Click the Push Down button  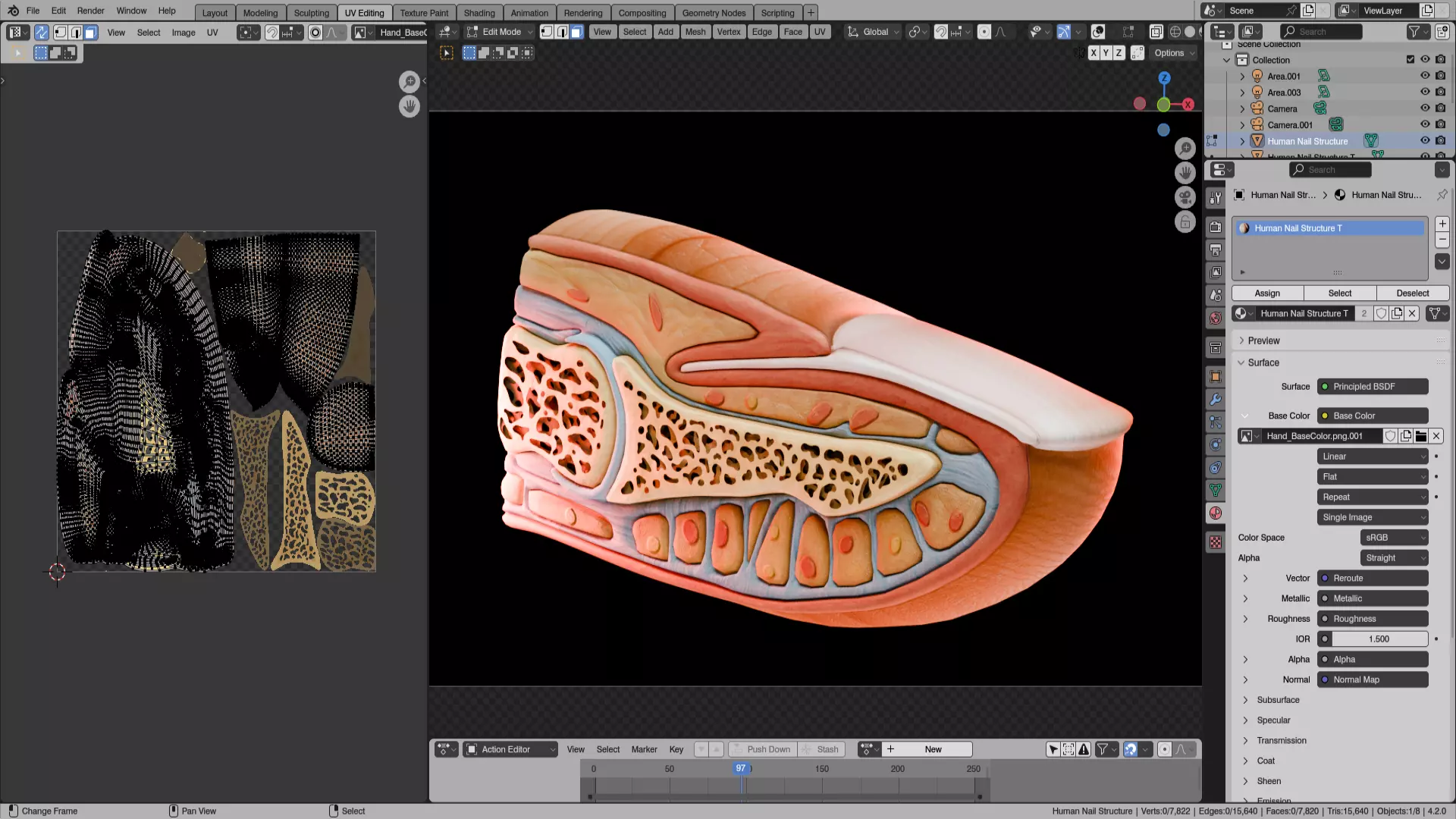[763, 749]
